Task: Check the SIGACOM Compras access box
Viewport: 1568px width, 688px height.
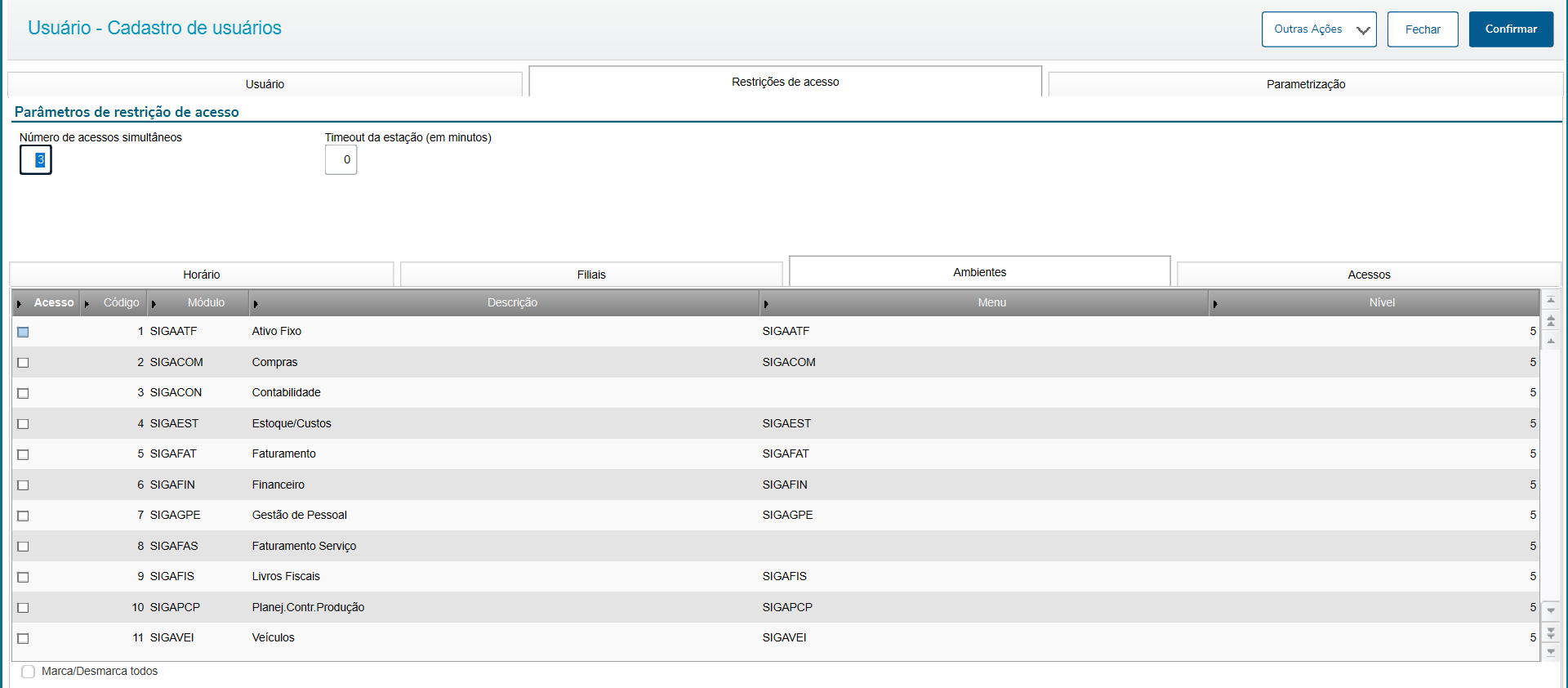Action: tap(23, 363)
